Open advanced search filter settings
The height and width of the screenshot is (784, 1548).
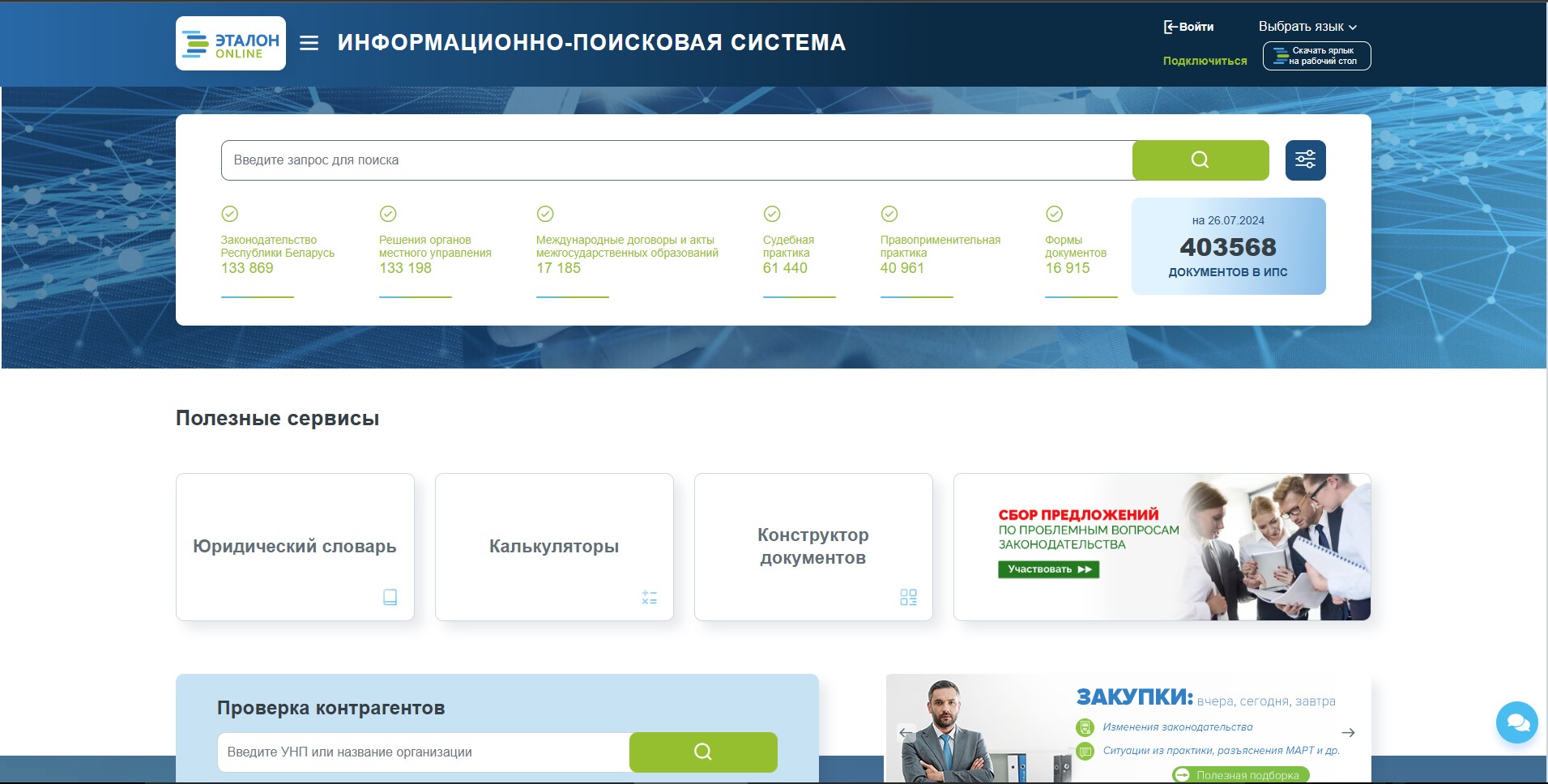pos(1305,160)
